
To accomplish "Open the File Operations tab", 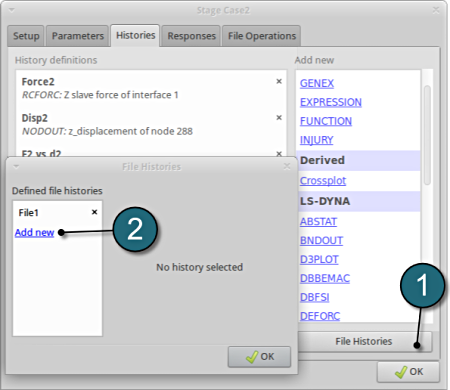I will [x=262, y=36].
